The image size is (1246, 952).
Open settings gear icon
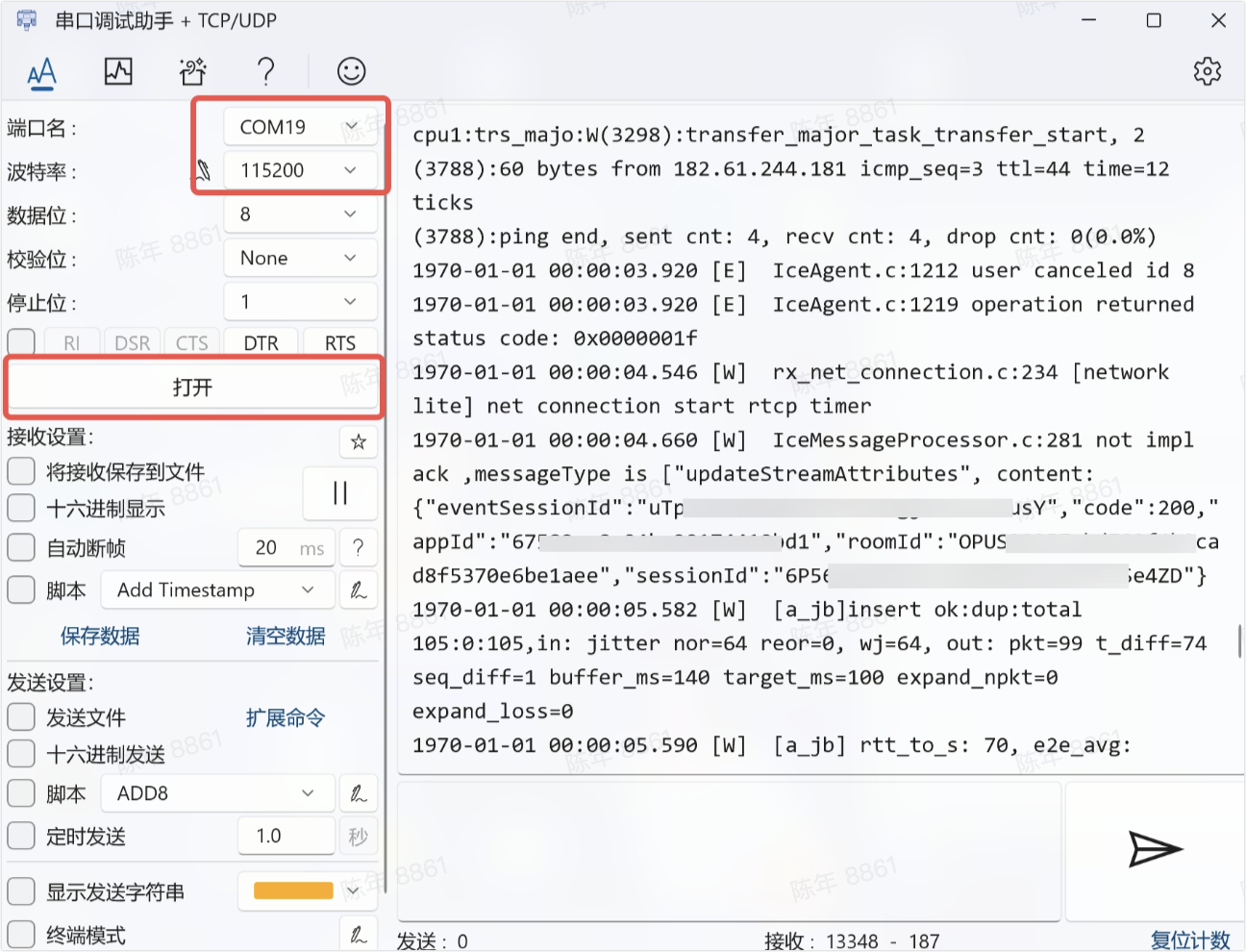click(1207, 71)
